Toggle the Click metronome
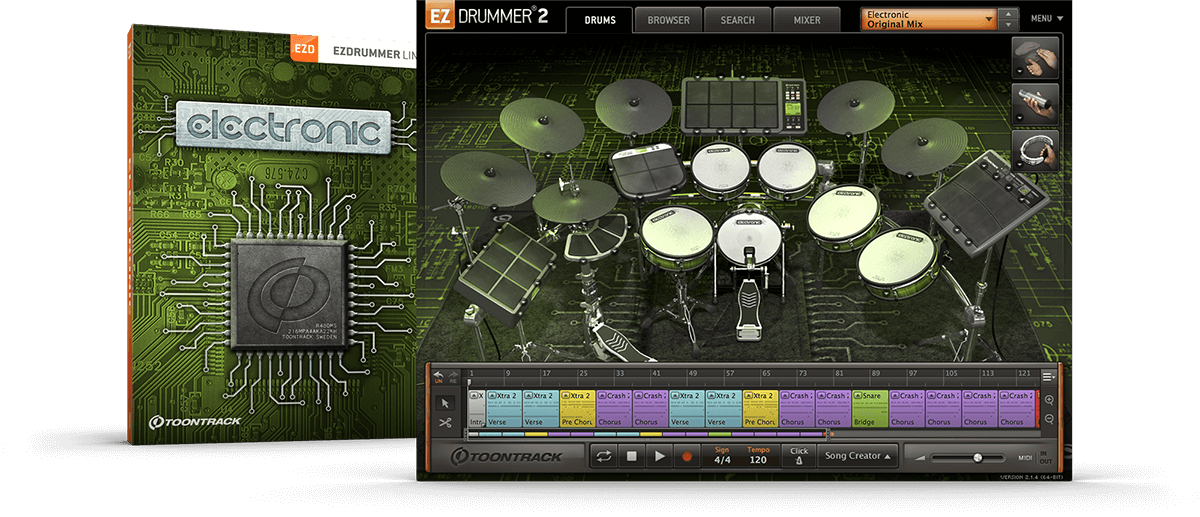Image resolution: width=1200 pixels, height=517 pixels. pos(798,456)
